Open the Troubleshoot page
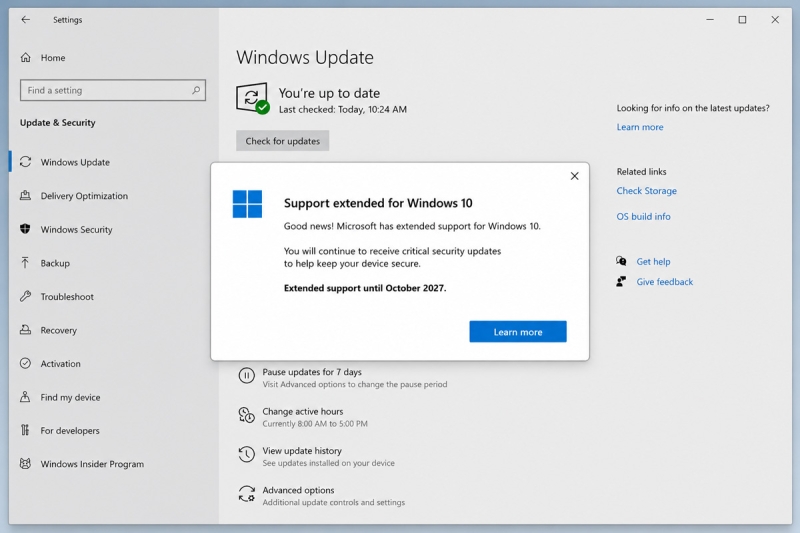Screen dimensions: 800x533 point(67,297)
